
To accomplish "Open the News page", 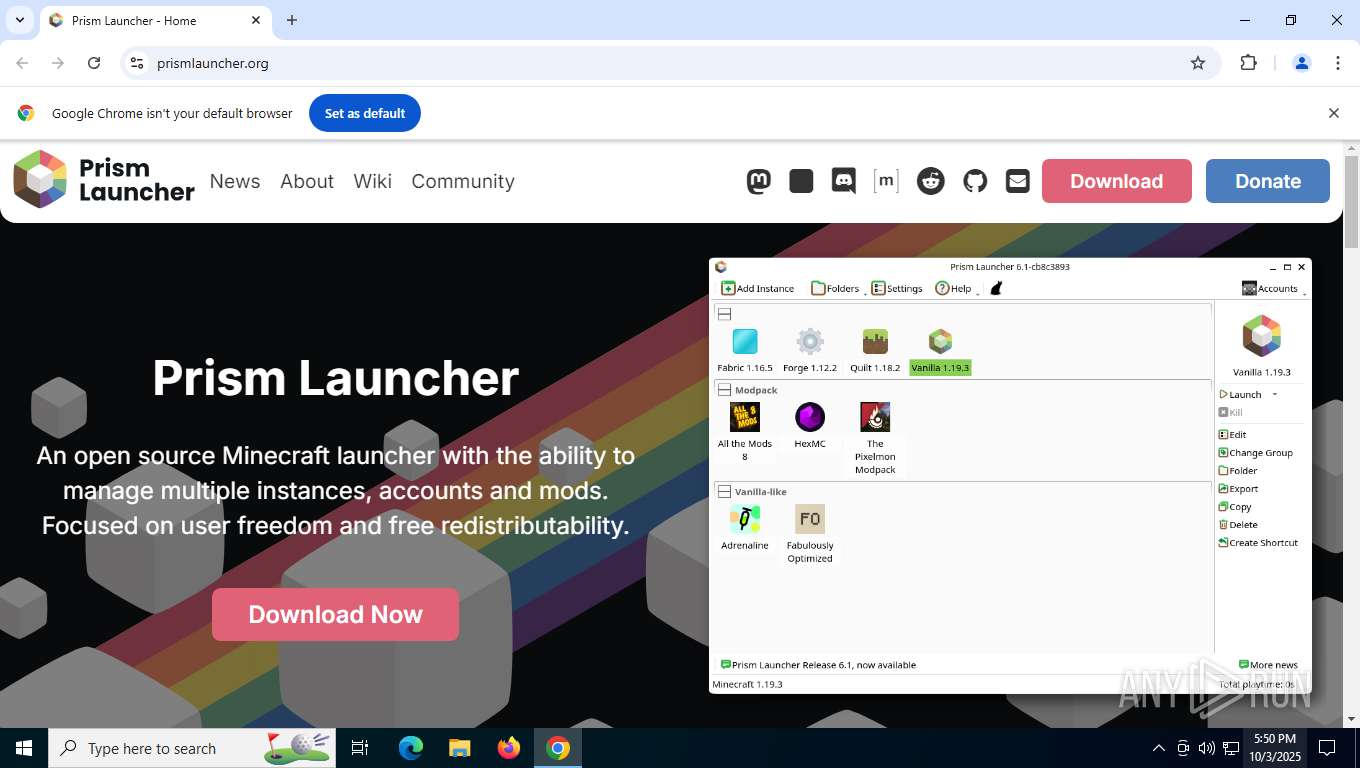I will (235, 181).
